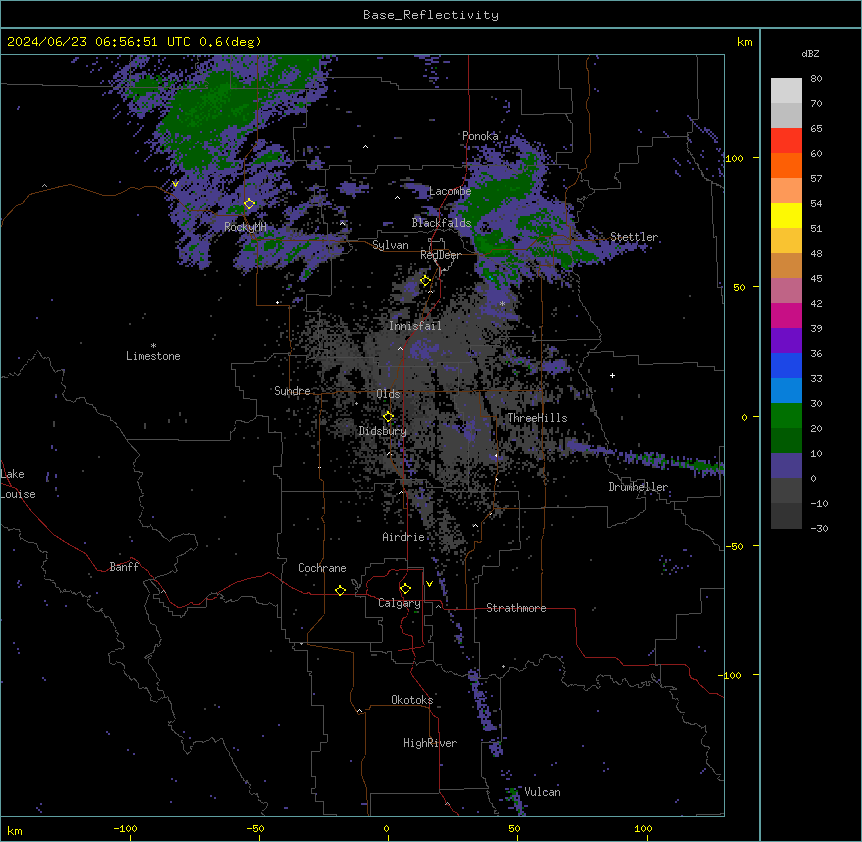This screenshot has width=862, height=842.
Task: Click the RockyMH label
Action: click(245, 227)
